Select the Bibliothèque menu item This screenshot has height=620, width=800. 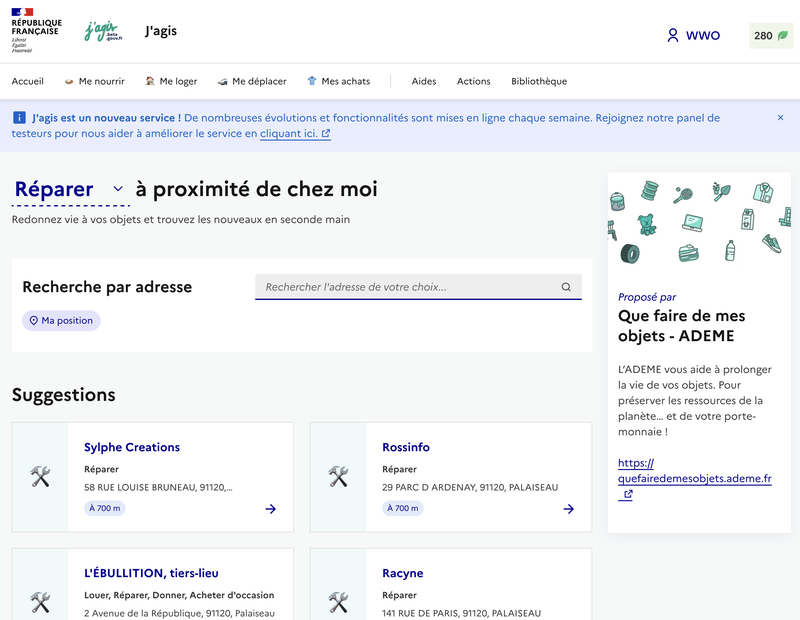point(538,81)
